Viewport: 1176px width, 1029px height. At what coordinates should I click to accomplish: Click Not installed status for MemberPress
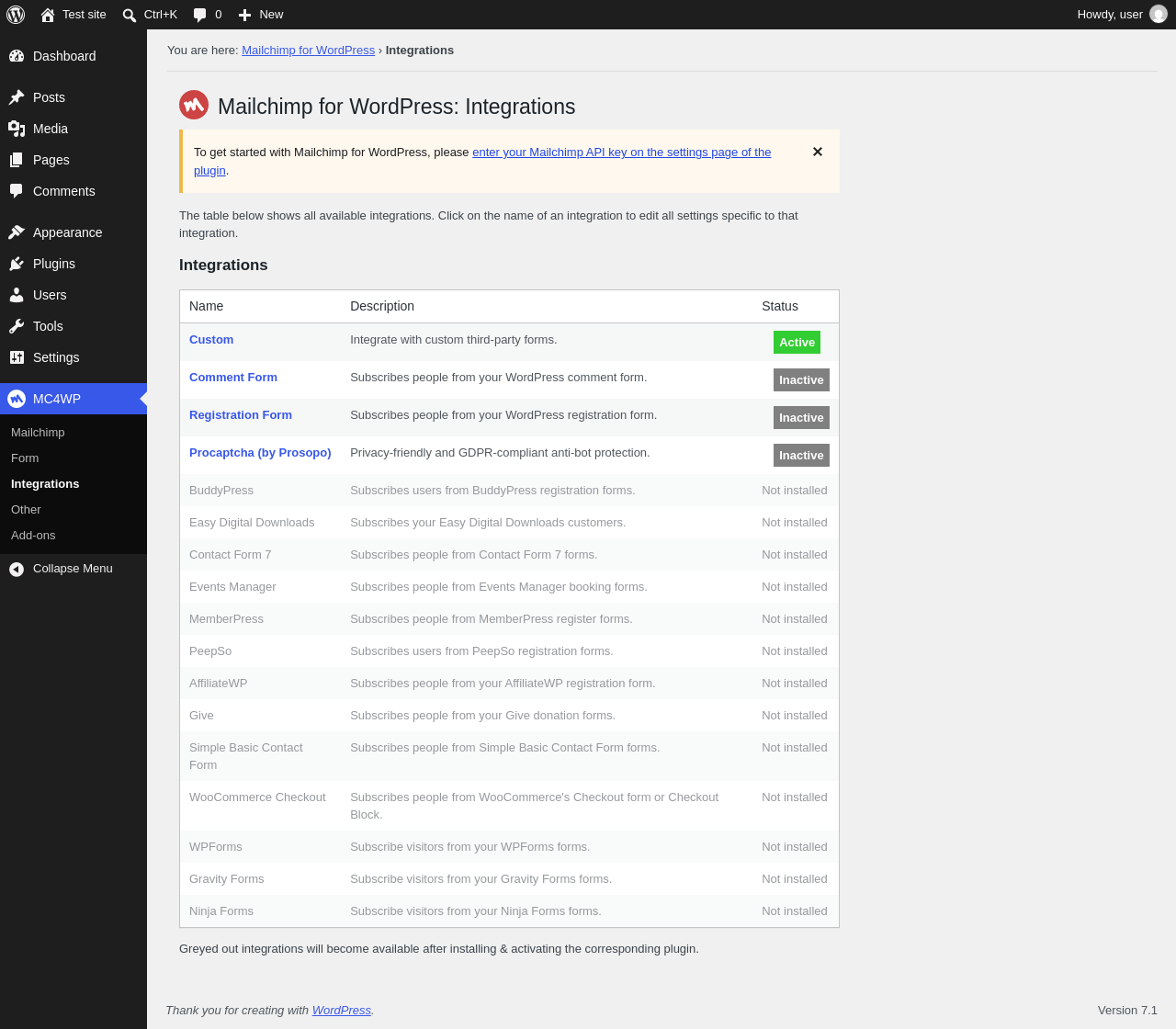pos(795,619)
